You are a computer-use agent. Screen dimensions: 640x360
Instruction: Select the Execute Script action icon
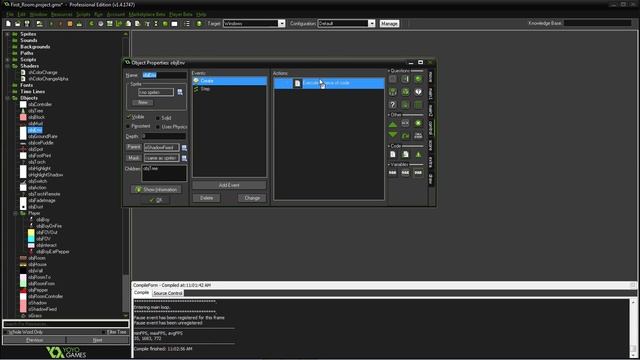[x=405, y=154]
